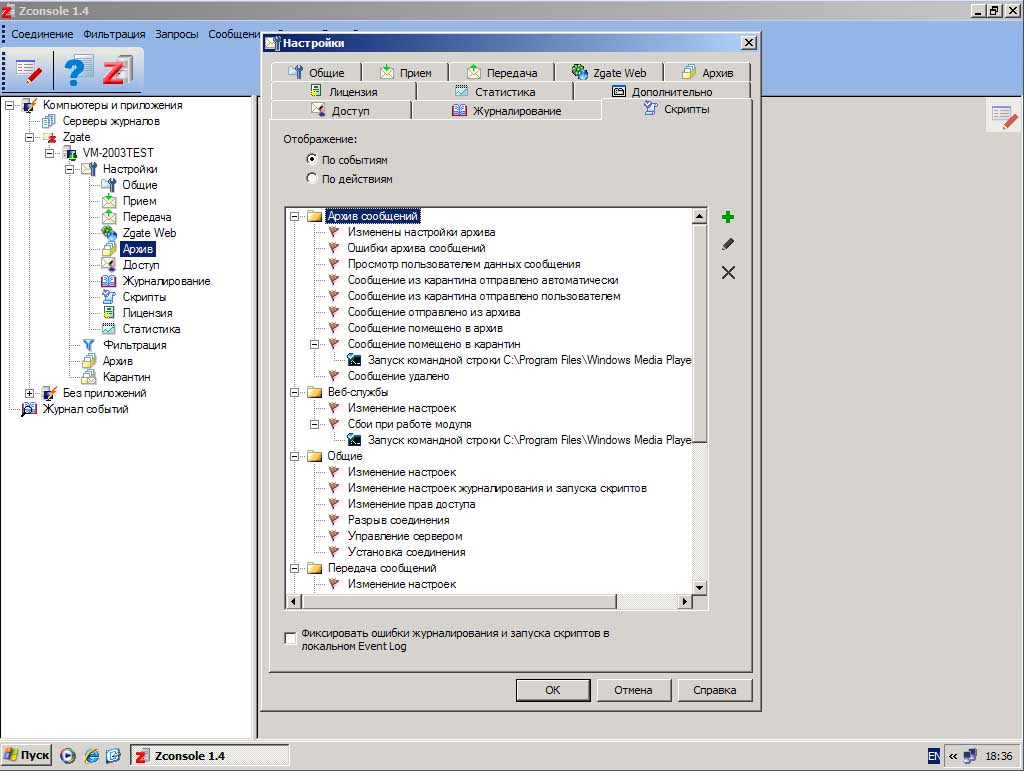Select Журналирование in the left tree
The image size is (1024, 771).
pos(167,281)
